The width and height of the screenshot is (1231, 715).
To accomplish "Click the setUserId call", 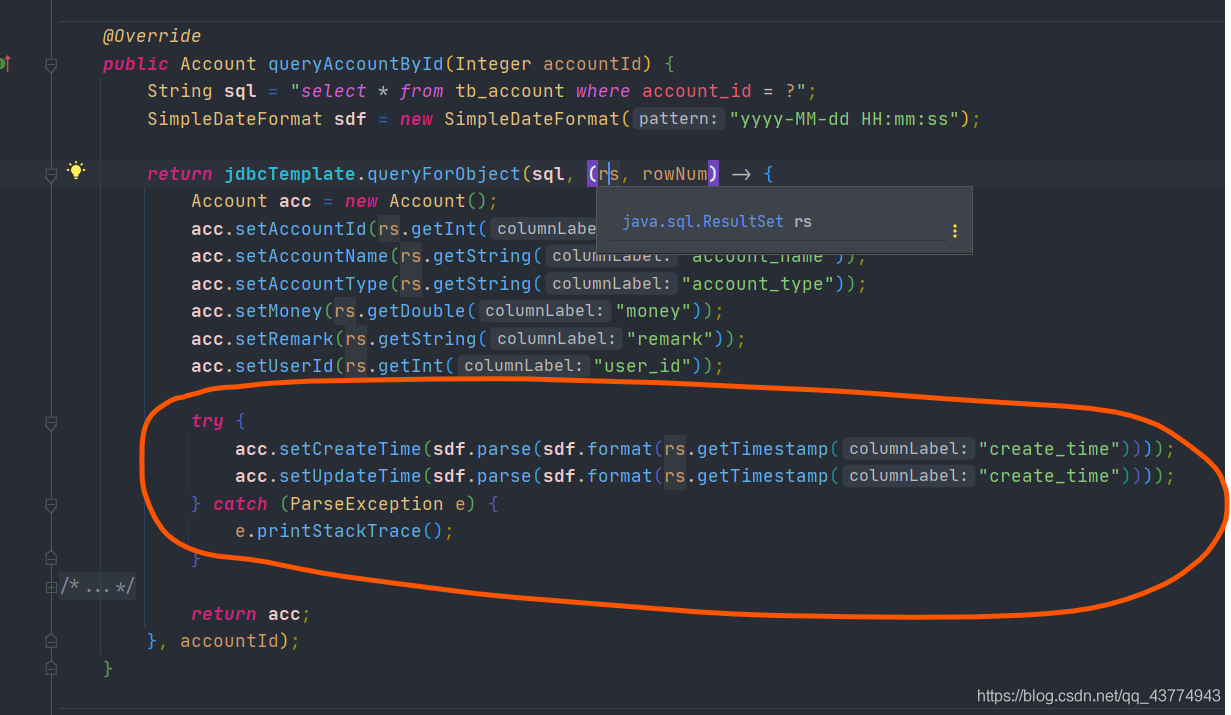I will point(284,366).
